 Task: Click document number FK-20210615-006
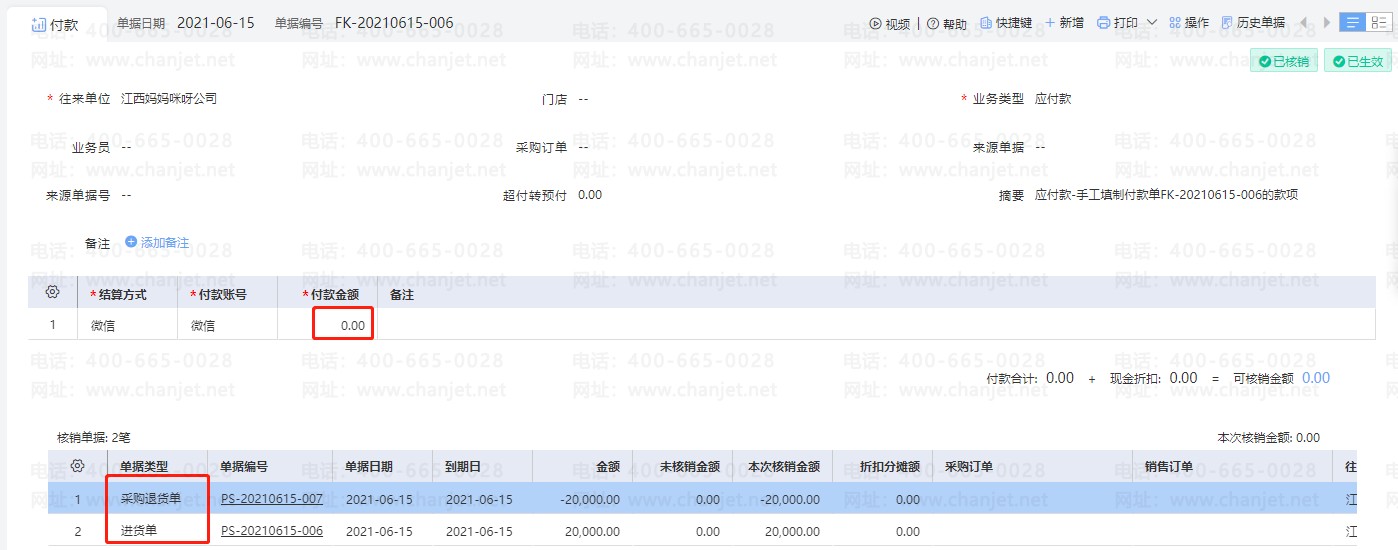click(x=394, y=22)
